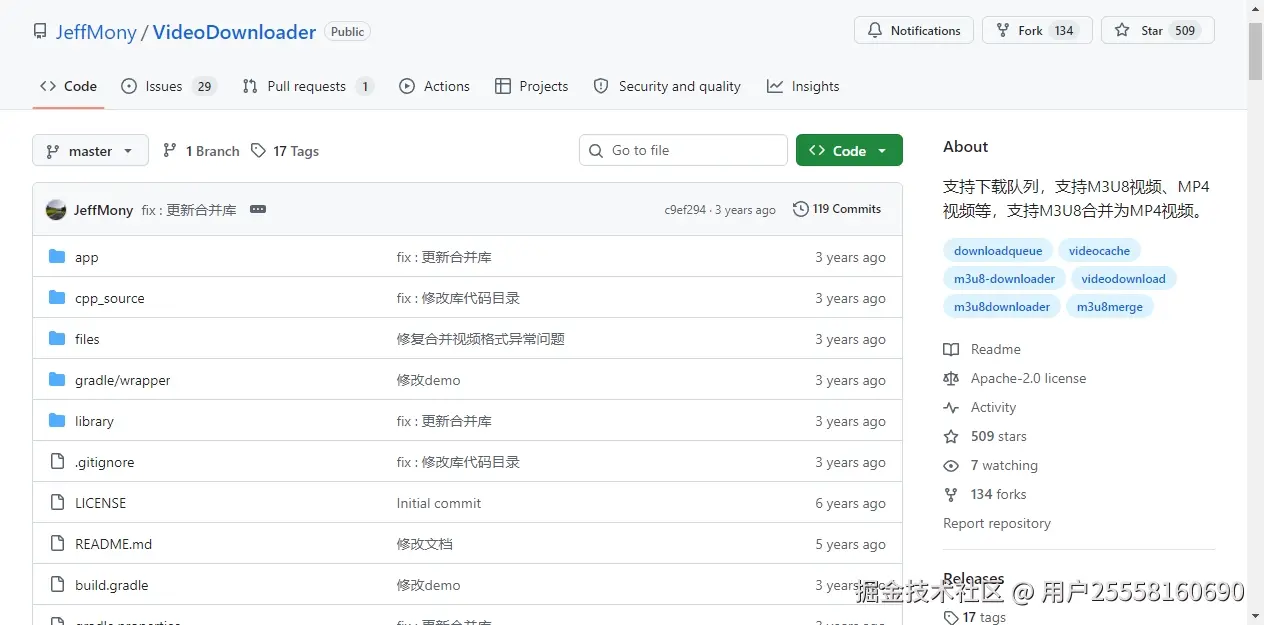Open the Projects tab
Screen dimensions: 1264x625
click(x=531, y=86)
